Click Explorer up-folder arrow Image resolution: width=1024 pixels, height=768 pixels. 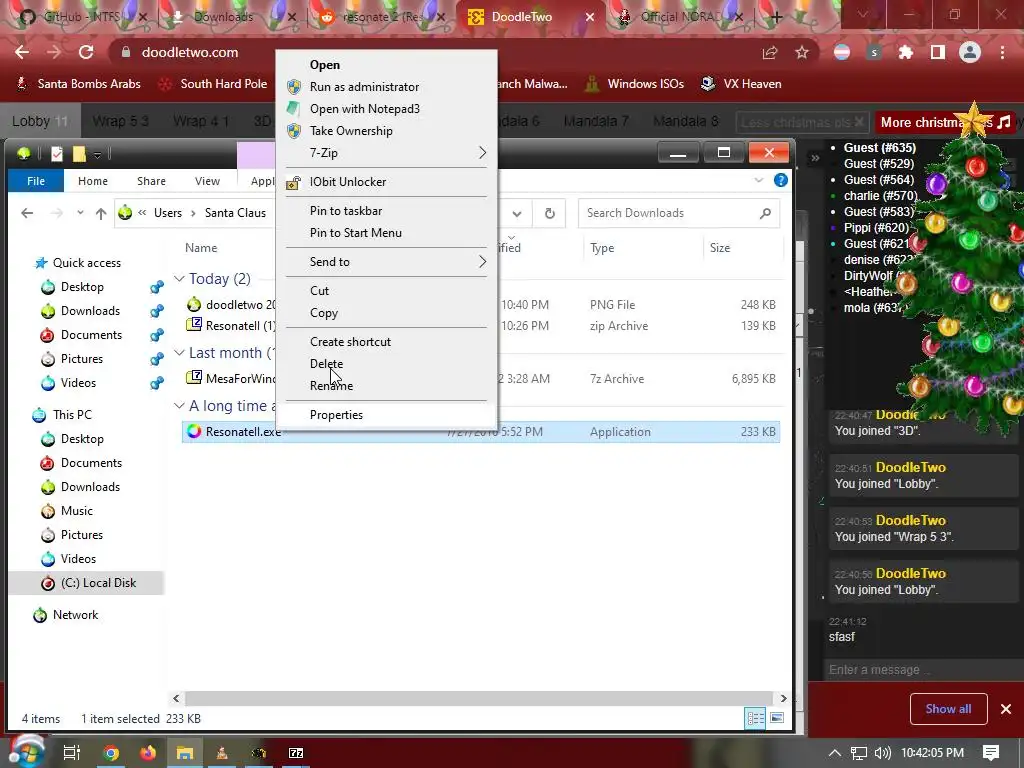[x=101, y=213]
